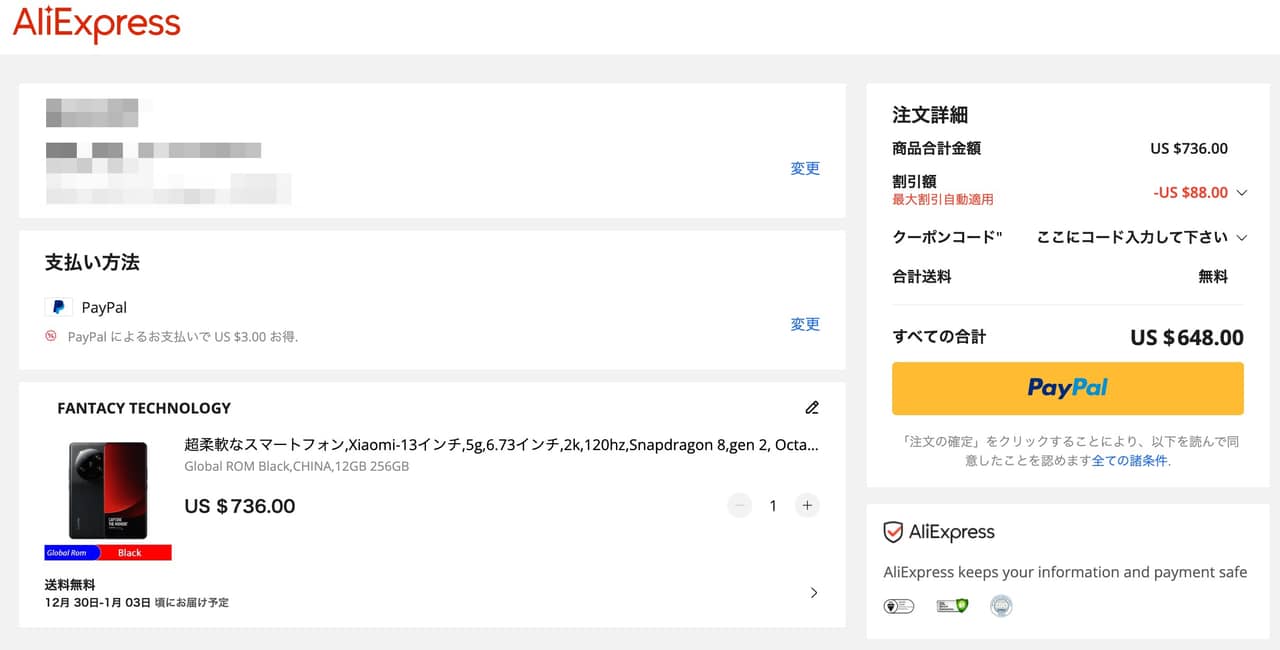This screenshot has width=1280, height=650.
Task: Open the 全ての諸条件 terms link
Action: pyautogui.click(x=1129, y=461)
